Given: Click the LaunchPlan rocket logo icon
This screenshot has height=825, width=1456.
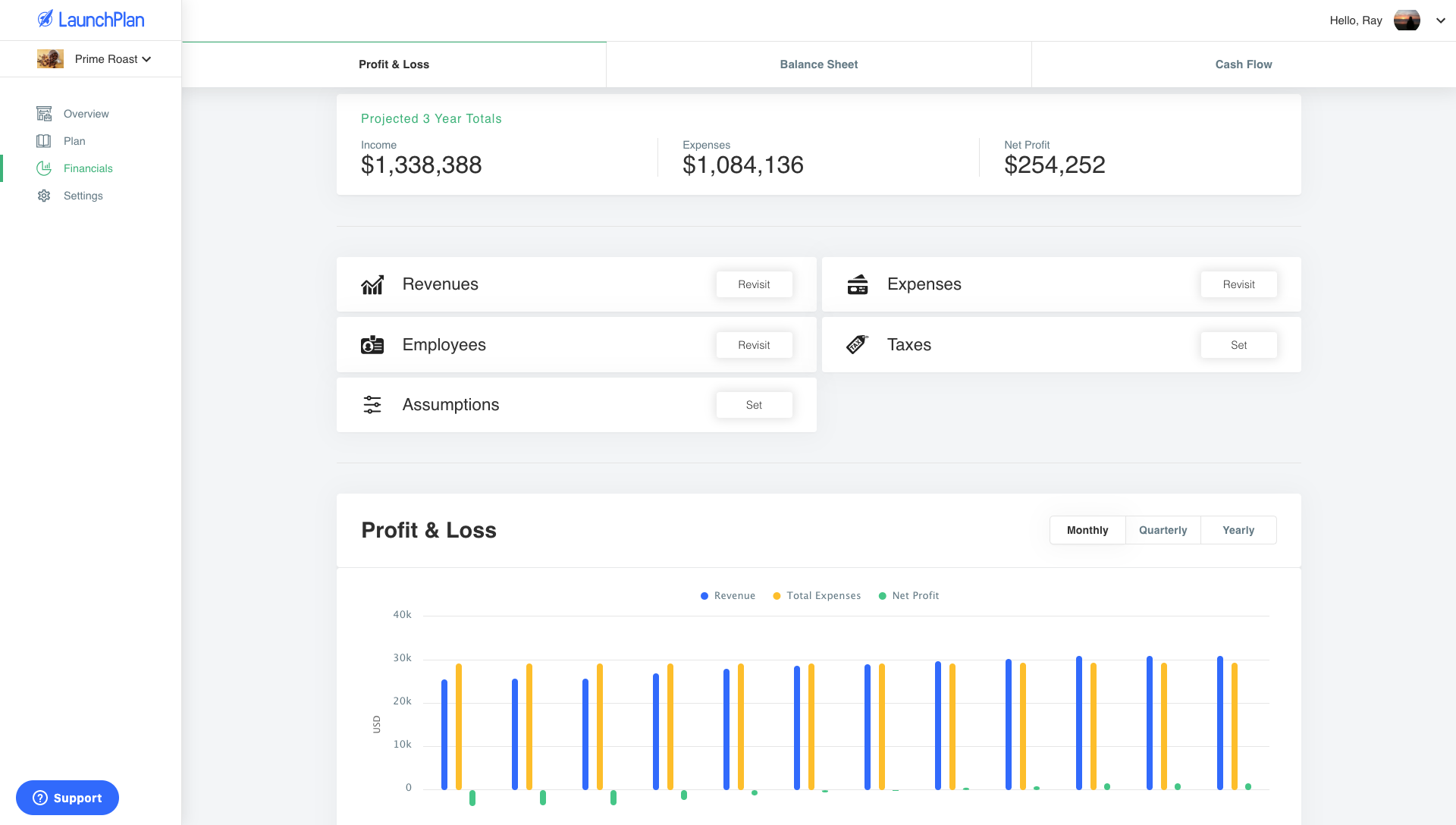Looking at the screenshot, I should [45, 19].
